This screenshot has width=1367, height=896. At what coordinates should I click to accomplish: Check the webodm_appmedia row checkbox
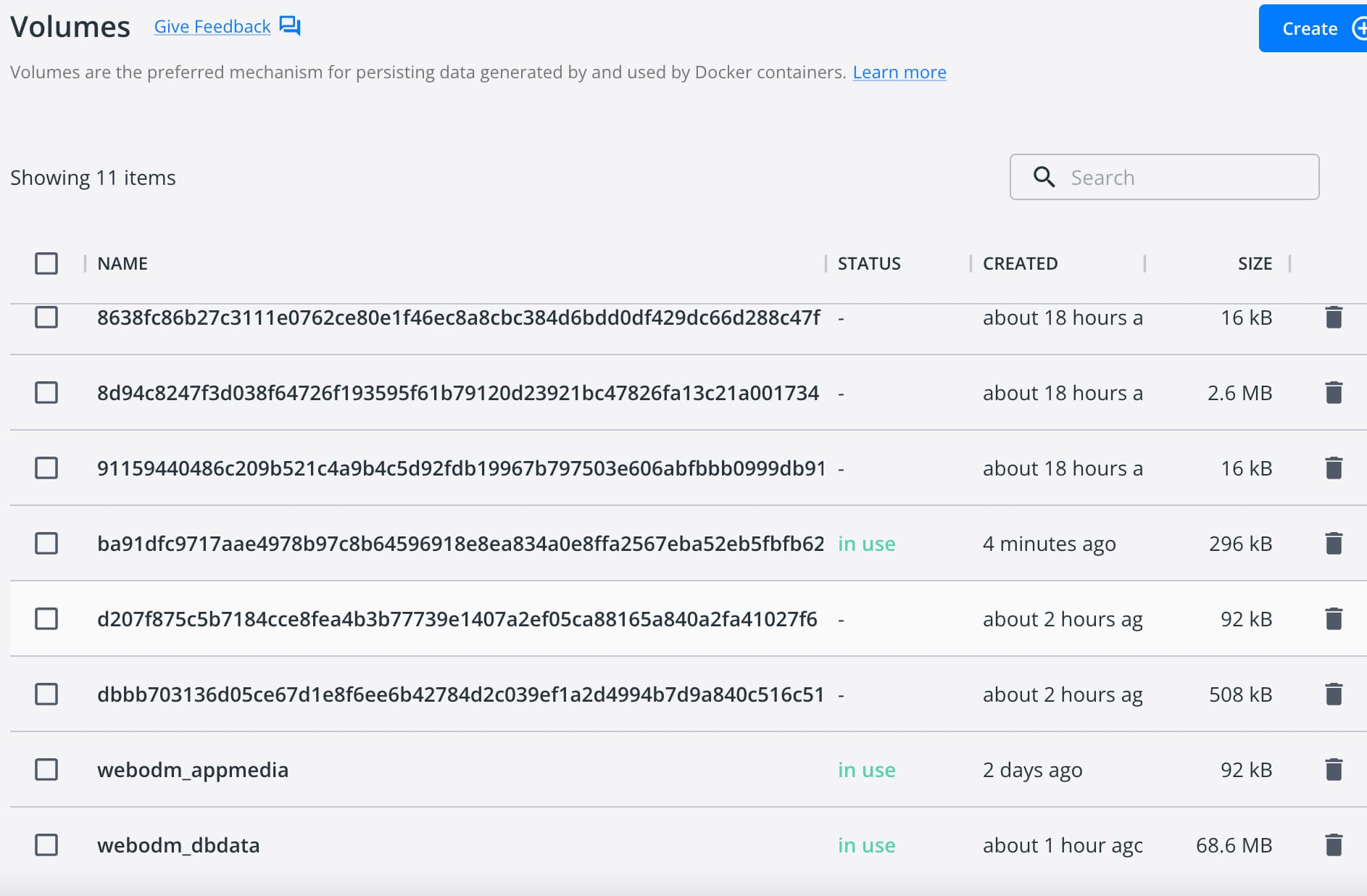[46, 769]
